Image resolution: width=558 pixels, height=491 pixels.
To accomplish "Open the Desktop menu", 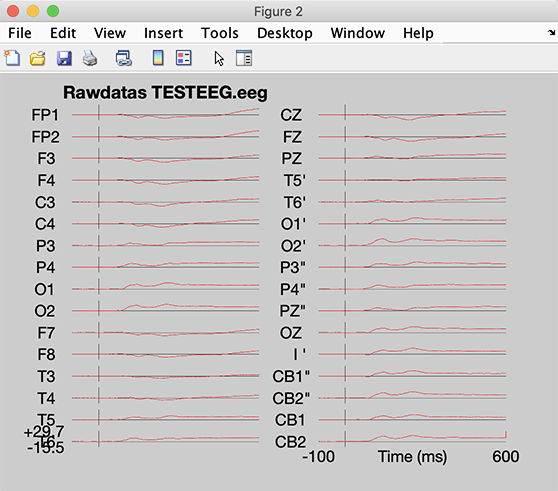I will point(285,33).
